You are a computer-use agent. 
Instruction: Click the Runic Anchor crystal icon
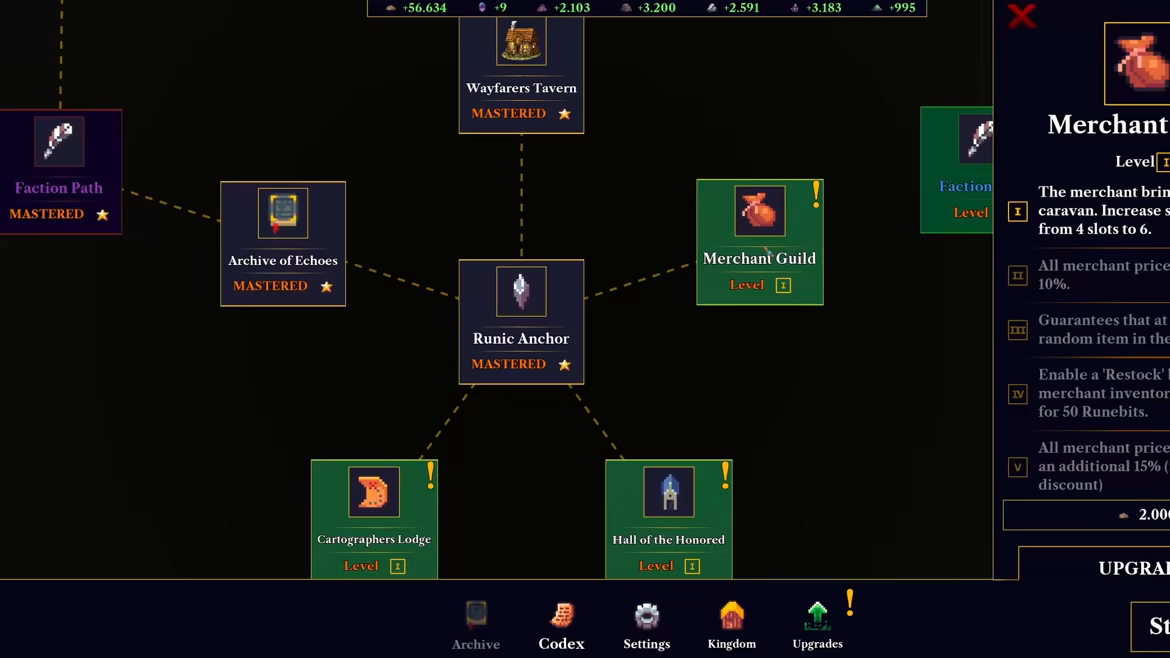click(x=521, y=292)
